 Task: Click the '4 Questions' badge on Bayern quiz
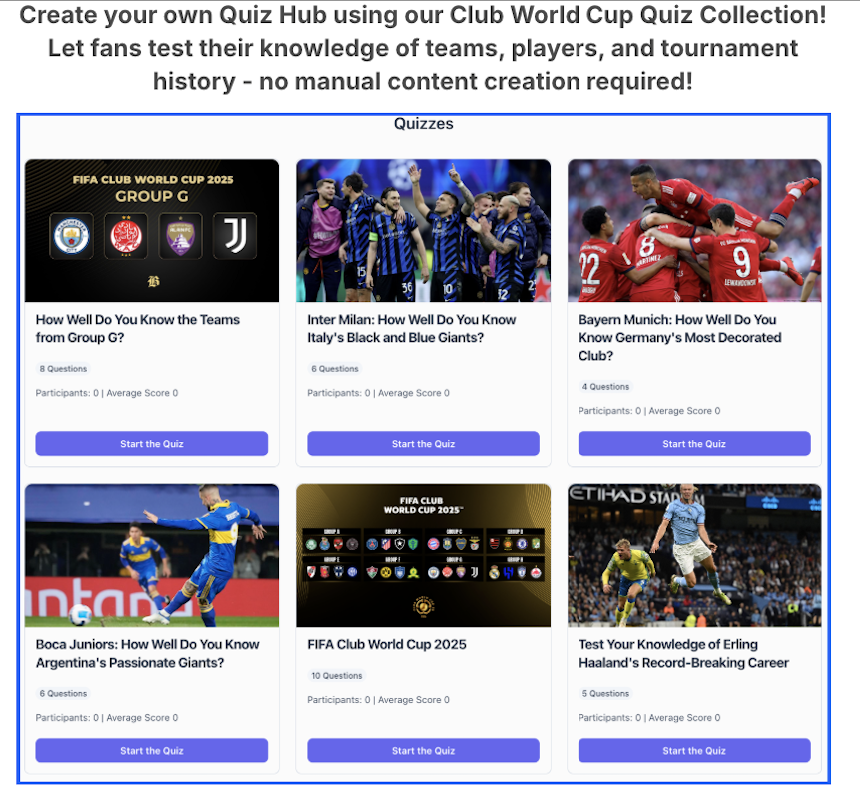[606, 387]
